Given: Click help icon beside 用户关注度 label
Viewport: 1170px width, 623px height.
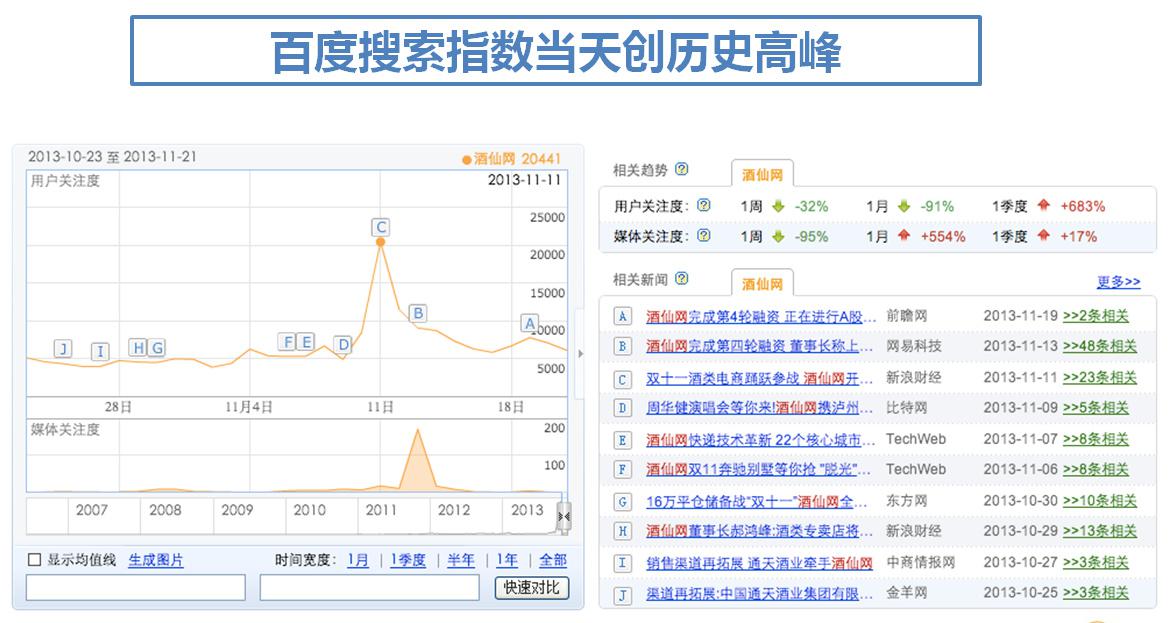Looking at the screenshot, I should point(703,206).
